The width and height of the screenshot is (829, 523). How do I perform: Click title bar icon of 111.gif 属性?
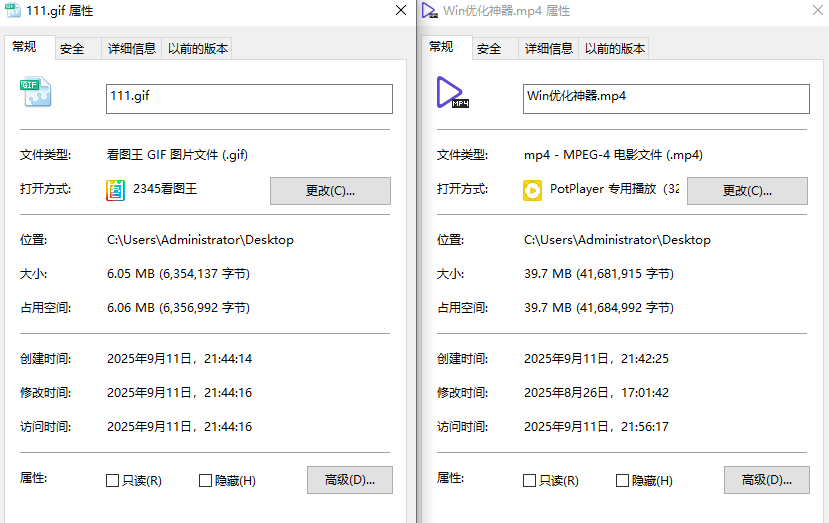click(12, 11)
